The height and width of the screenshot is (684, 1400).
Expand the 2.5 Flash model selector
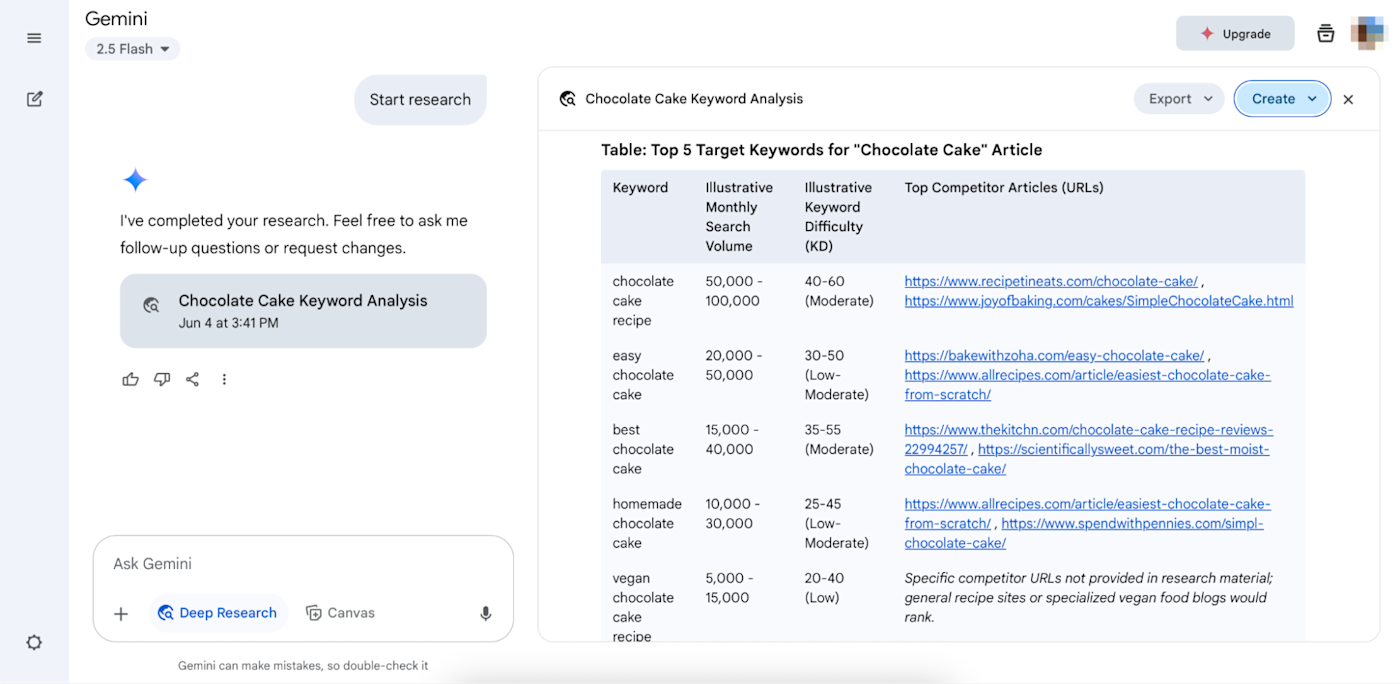click(132, 49)
